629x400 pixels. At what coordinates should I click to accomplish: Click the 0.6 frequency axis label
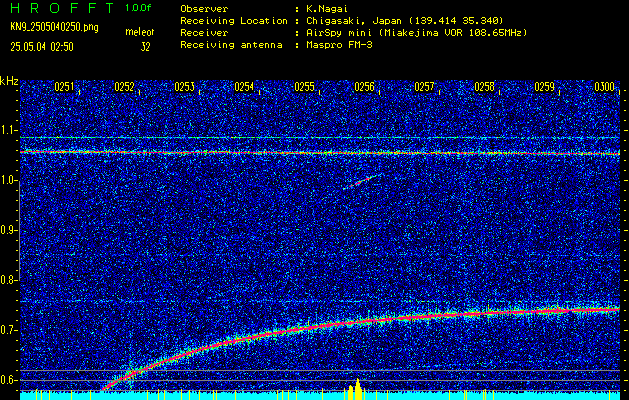pos(8,380)
